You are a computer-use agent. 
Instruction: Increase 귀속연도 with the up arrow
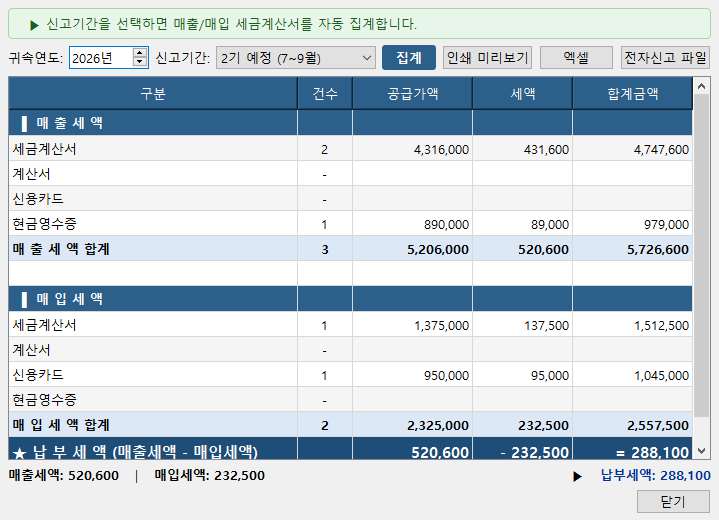pos(140,53)
